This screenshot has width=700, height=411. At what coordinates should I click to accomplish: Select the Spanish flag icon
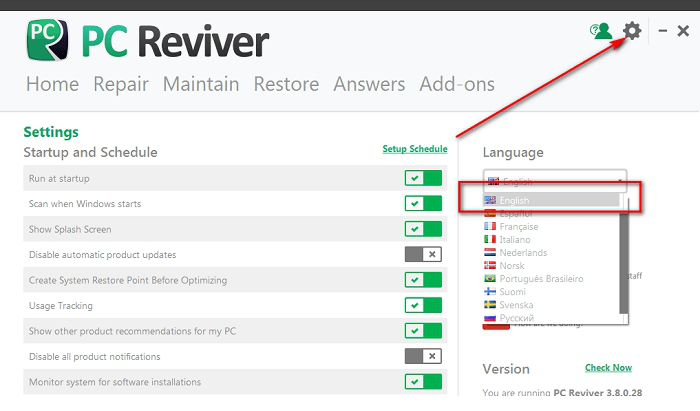pos(490,213)
